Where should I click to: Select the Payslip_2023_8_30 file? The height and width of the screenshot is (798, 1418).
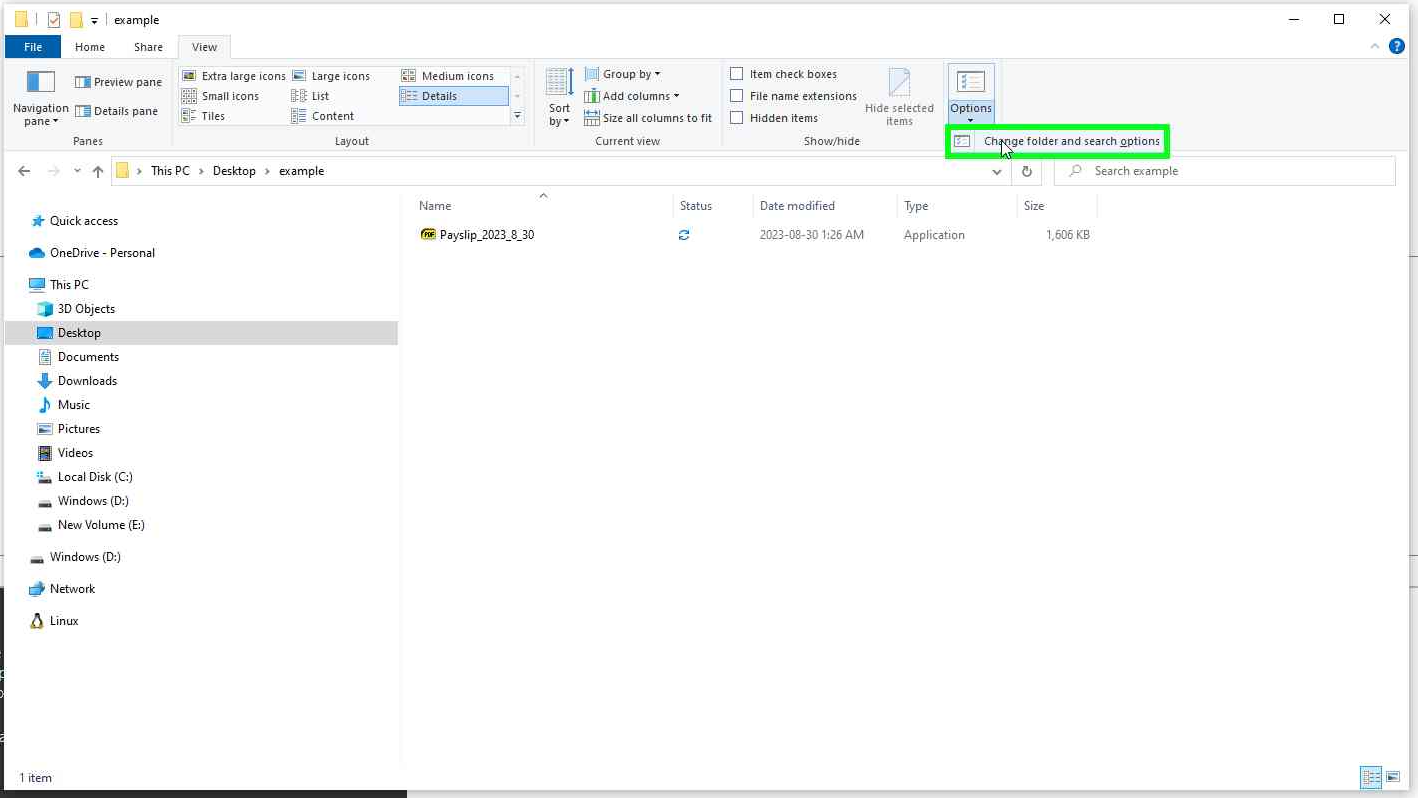[x=487, y=235]
